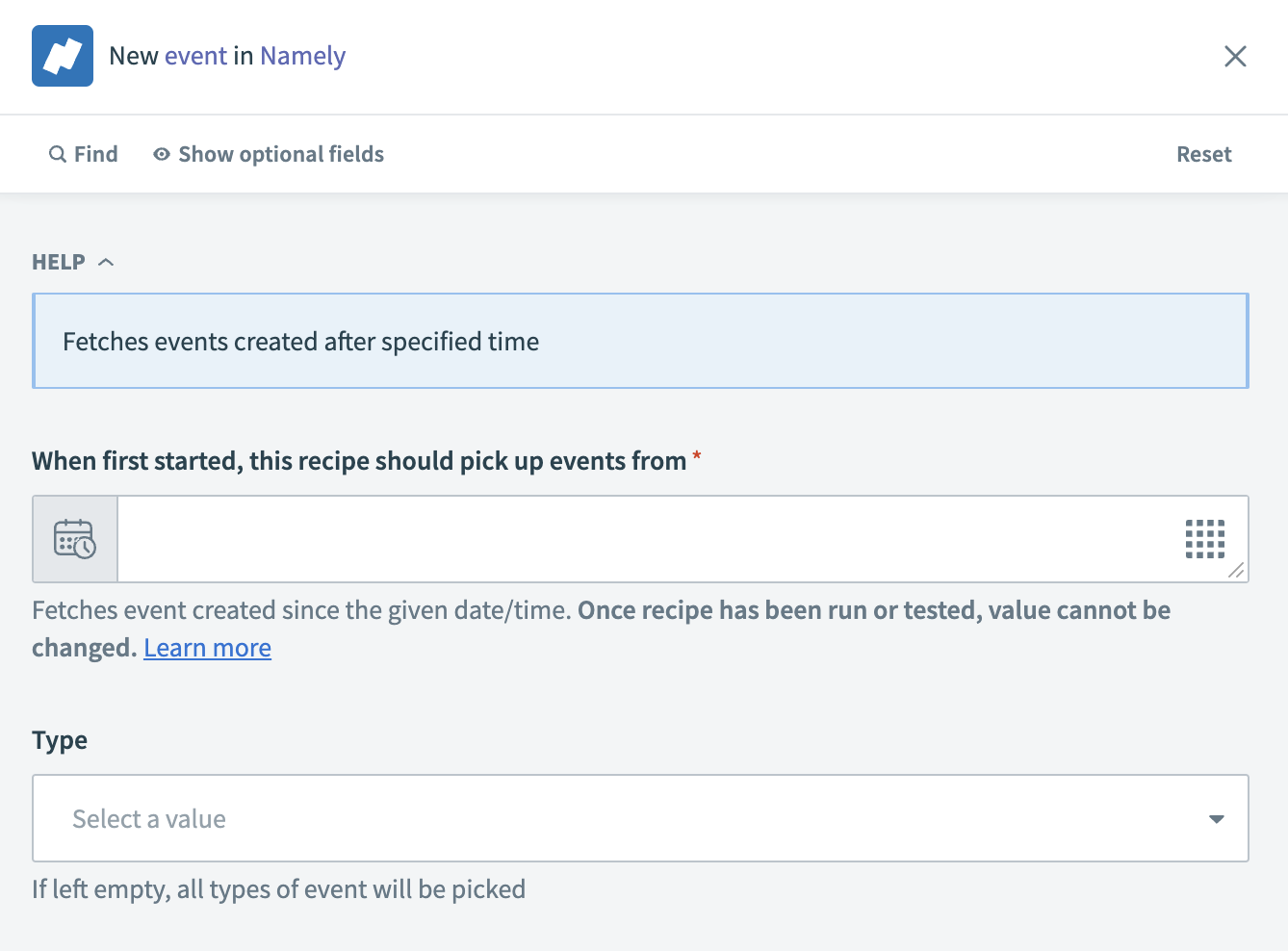The image size is (1288, 951).
Task: Click the Show optional fields label
Action: (281, 154)
